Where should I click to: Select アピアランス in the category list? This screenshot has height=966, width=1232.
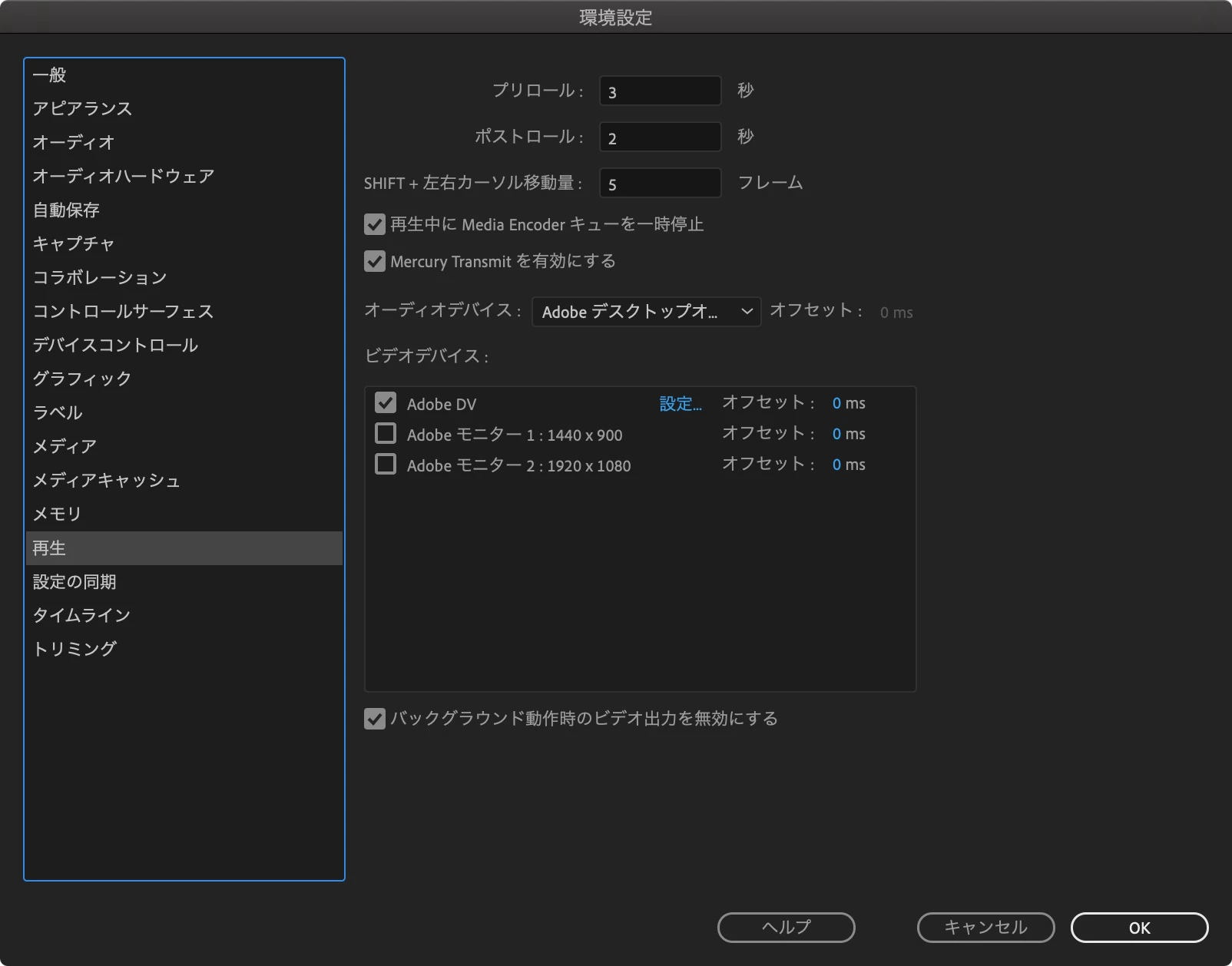pyautogui.click(x=184, y=109)
